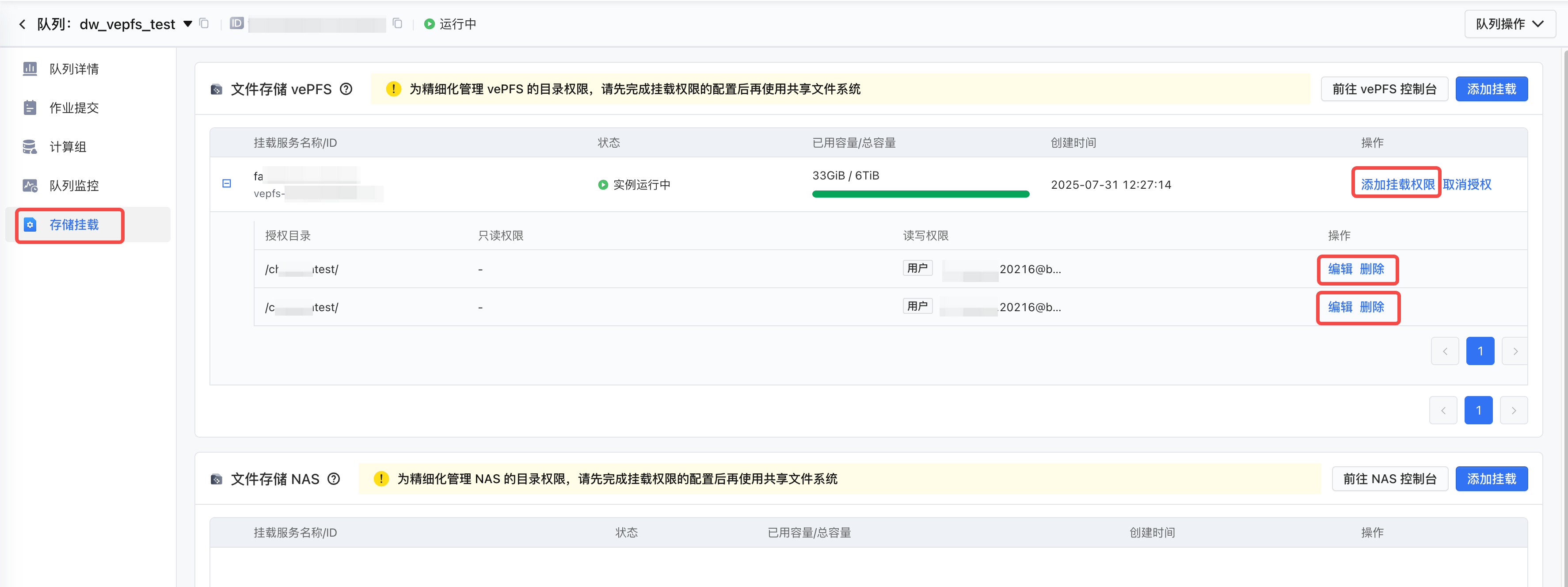This screenshot has height=587, width=1568.
Task: Click the yellow warning icon in NAS notice
Action: (381, 479)
